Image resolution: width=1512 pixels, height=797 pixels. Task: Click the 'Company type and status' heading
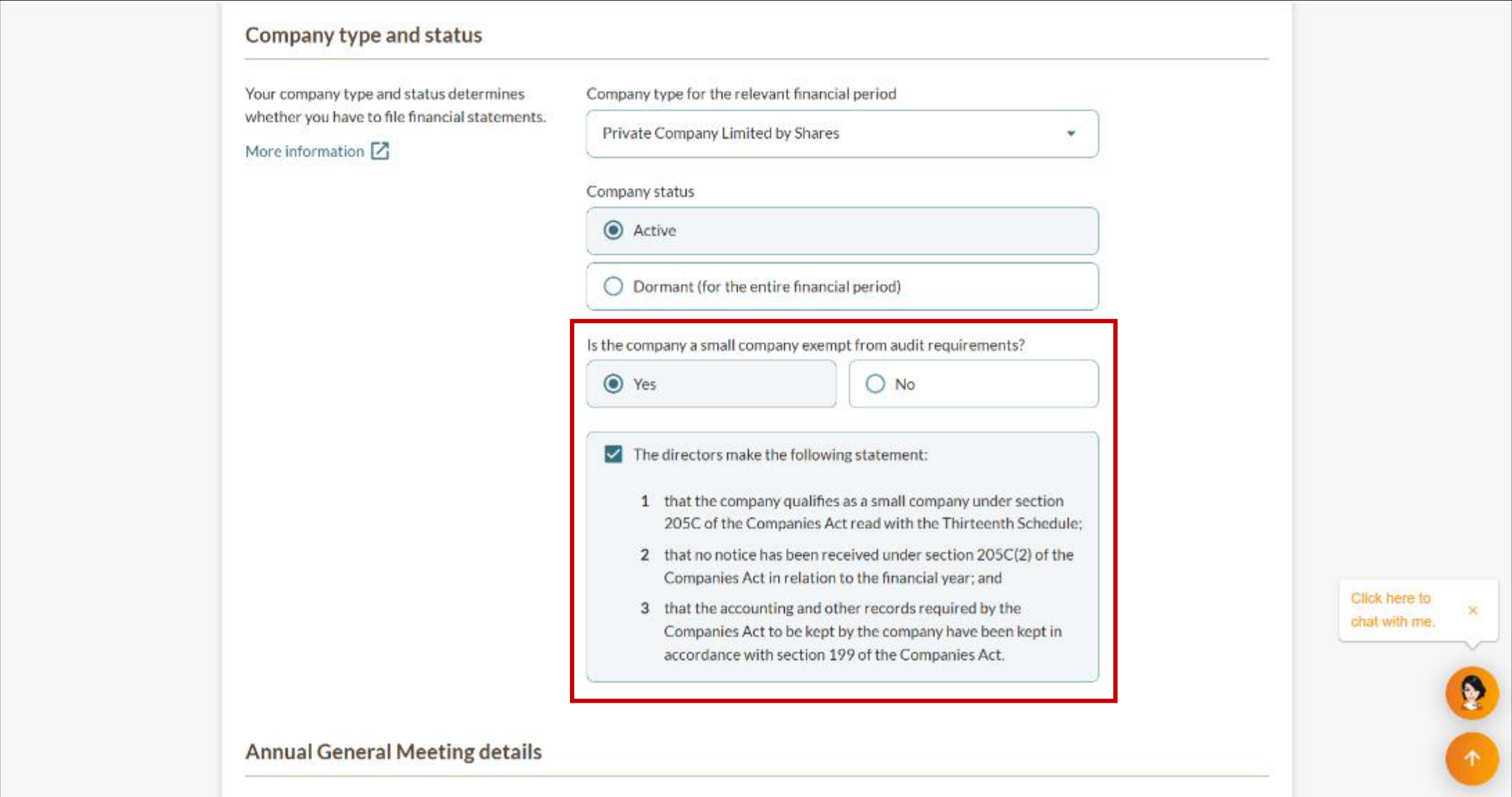click(x=363, y=35)
